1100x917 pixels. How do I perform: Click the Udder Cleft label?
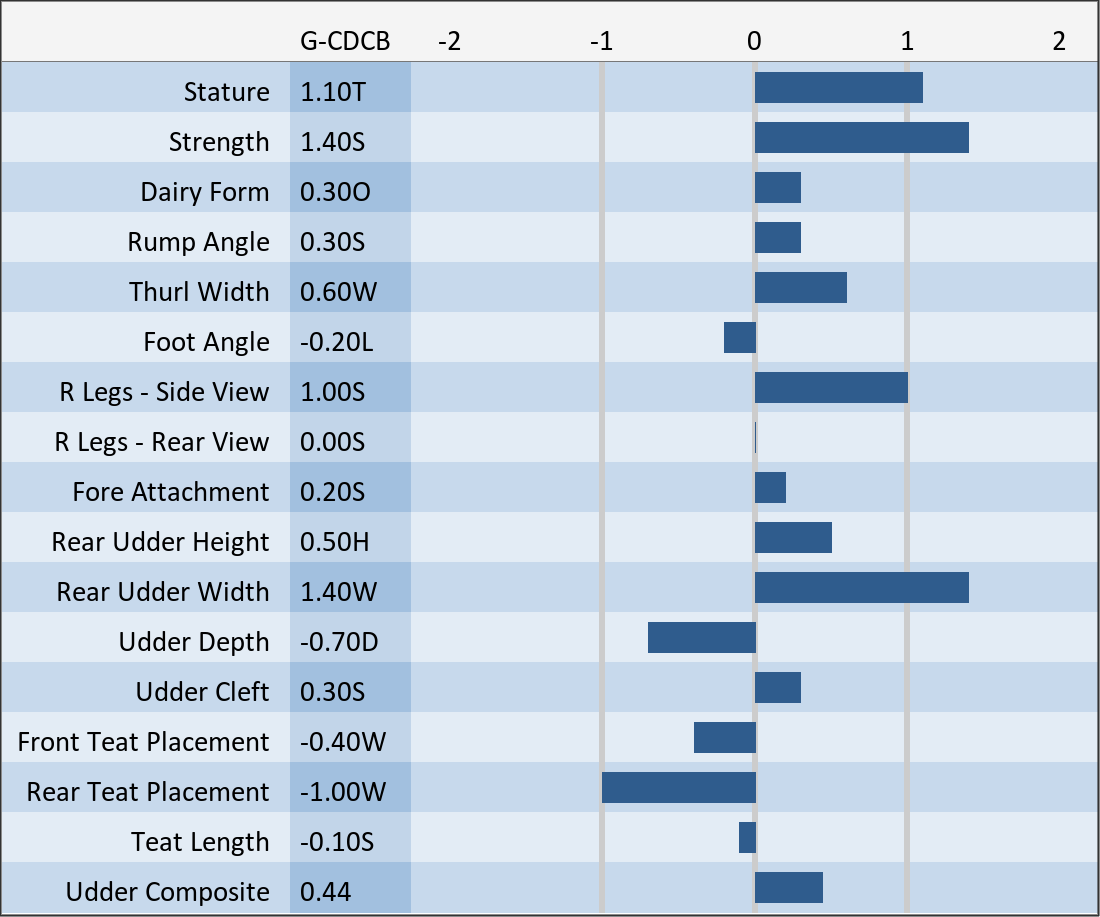click(202, 692)
